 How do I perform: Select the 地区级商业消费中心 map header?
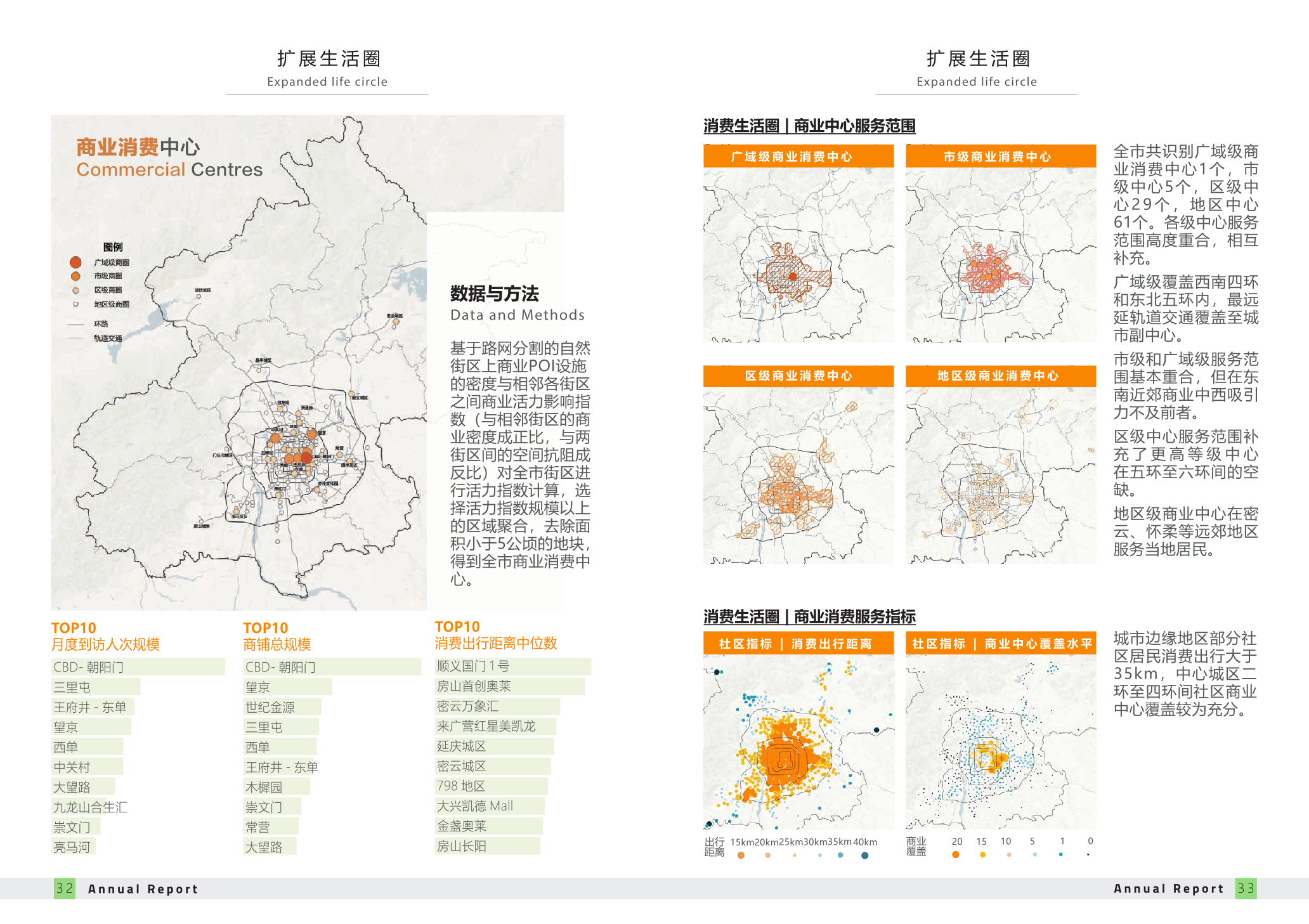(x=1000, y=376)
